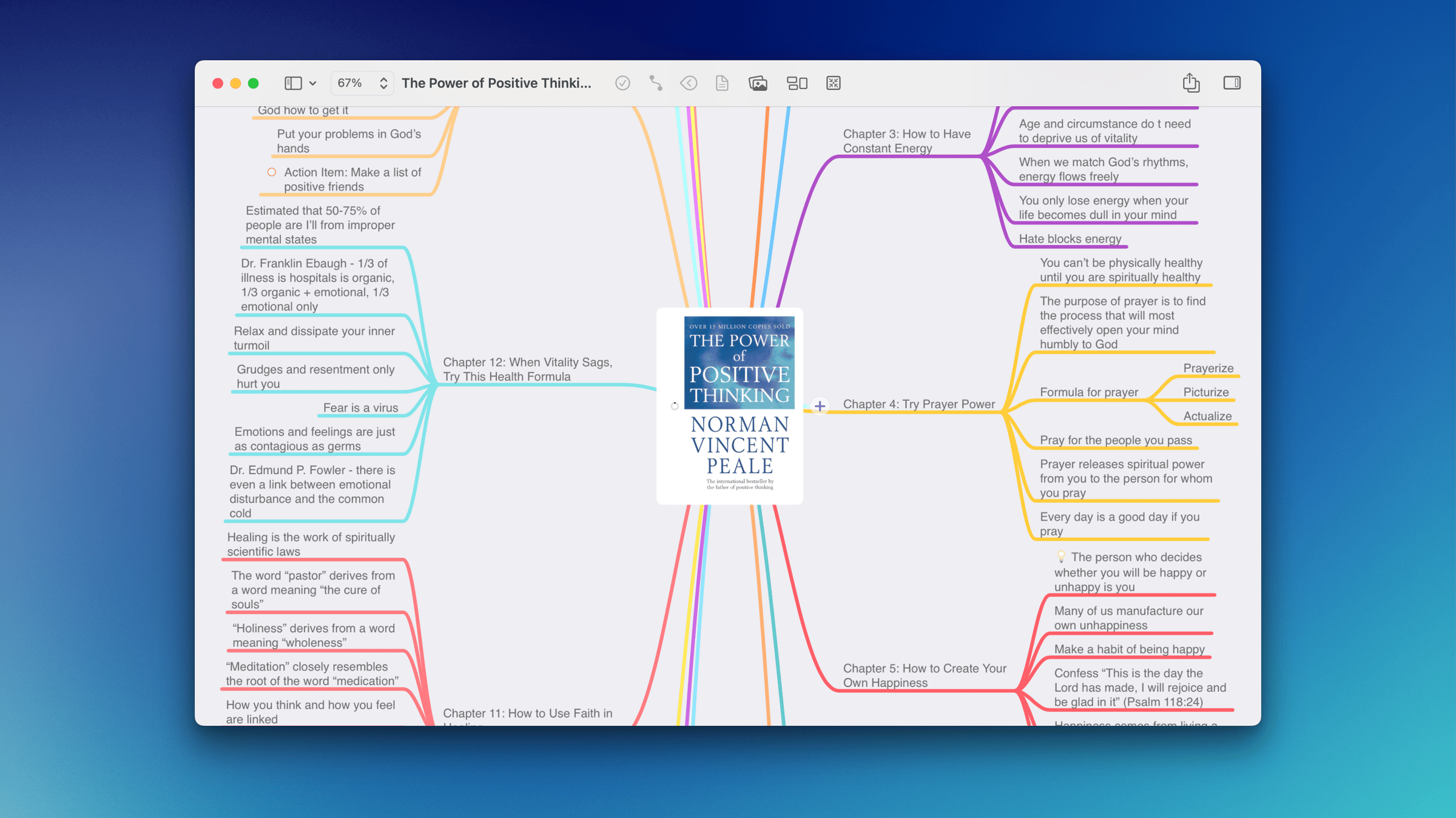Image resolution: width=1456 pixels, height=818 pixels.
Task: Select "Healing is the work of spiritually scientific laws" node
Action: 311,545
